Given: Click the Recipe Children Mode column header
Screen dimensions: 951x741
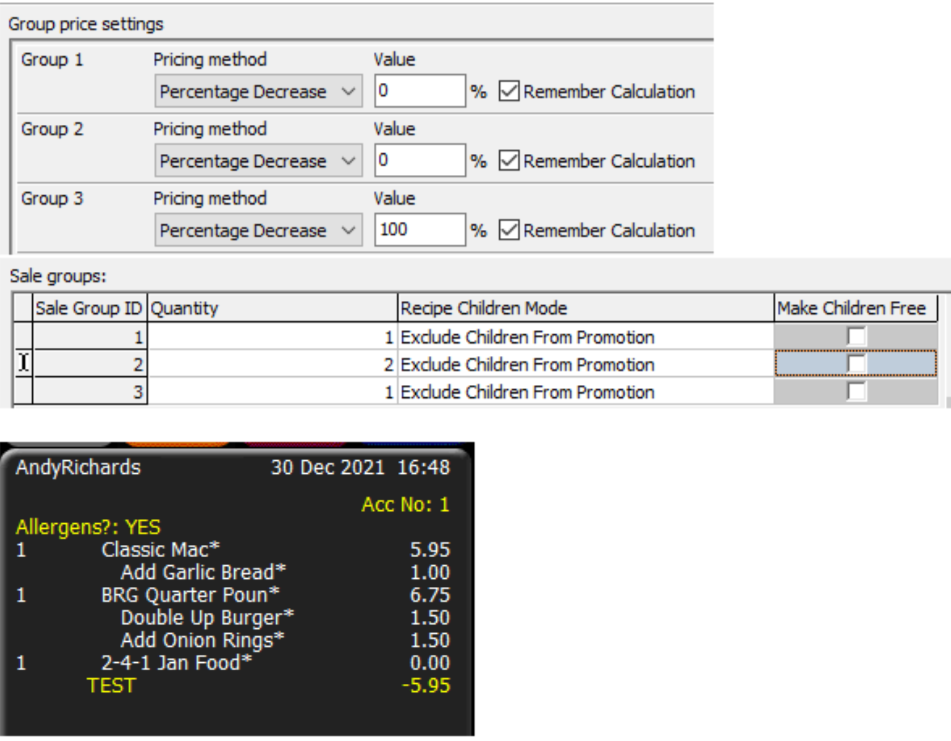Looking at the screenshot, I should 585,308.
